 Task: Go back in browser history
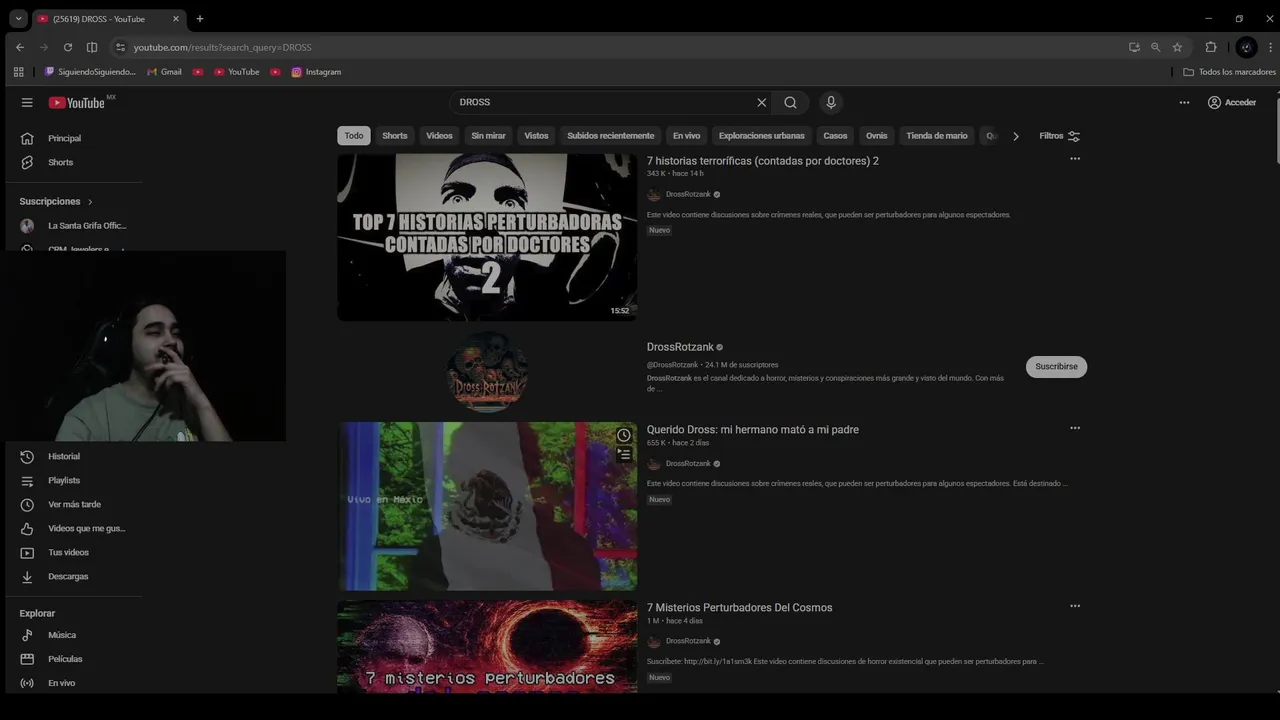tap(20, 47)
